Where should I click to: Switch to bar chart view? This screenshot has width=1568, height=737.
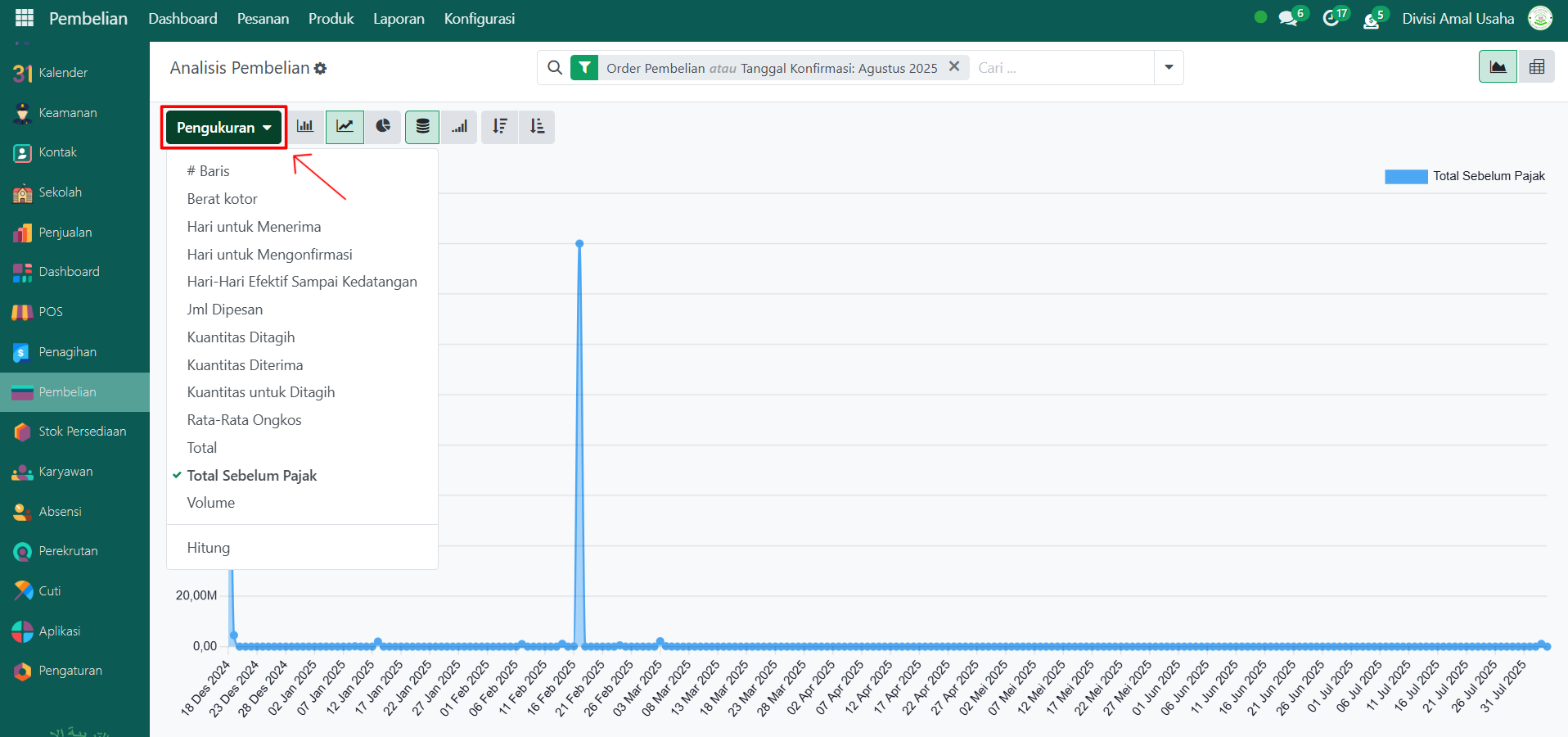(x=305, y=127)
